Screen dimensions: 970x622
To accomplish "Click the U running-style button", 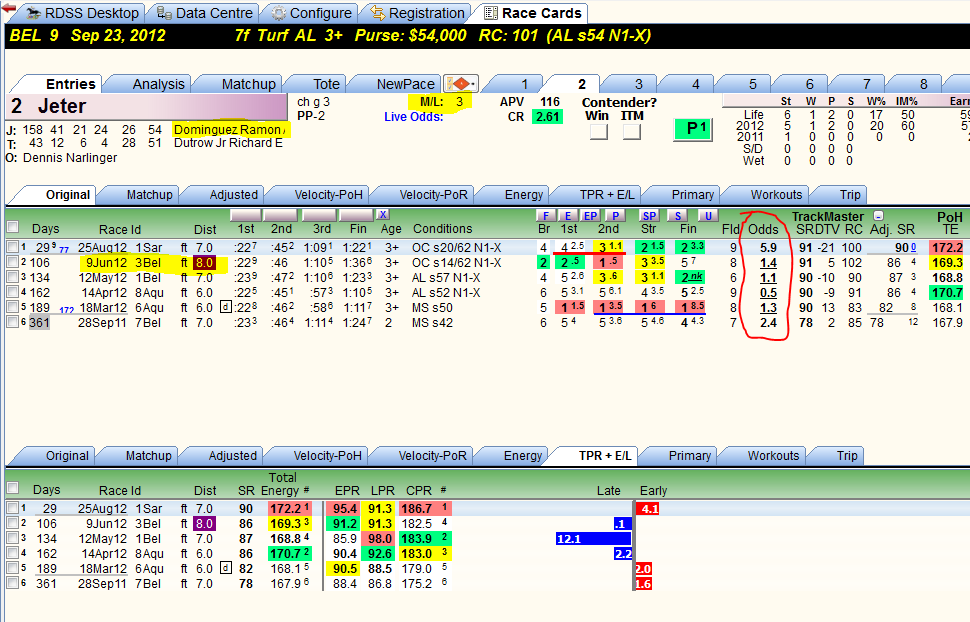I will (708, 215).
